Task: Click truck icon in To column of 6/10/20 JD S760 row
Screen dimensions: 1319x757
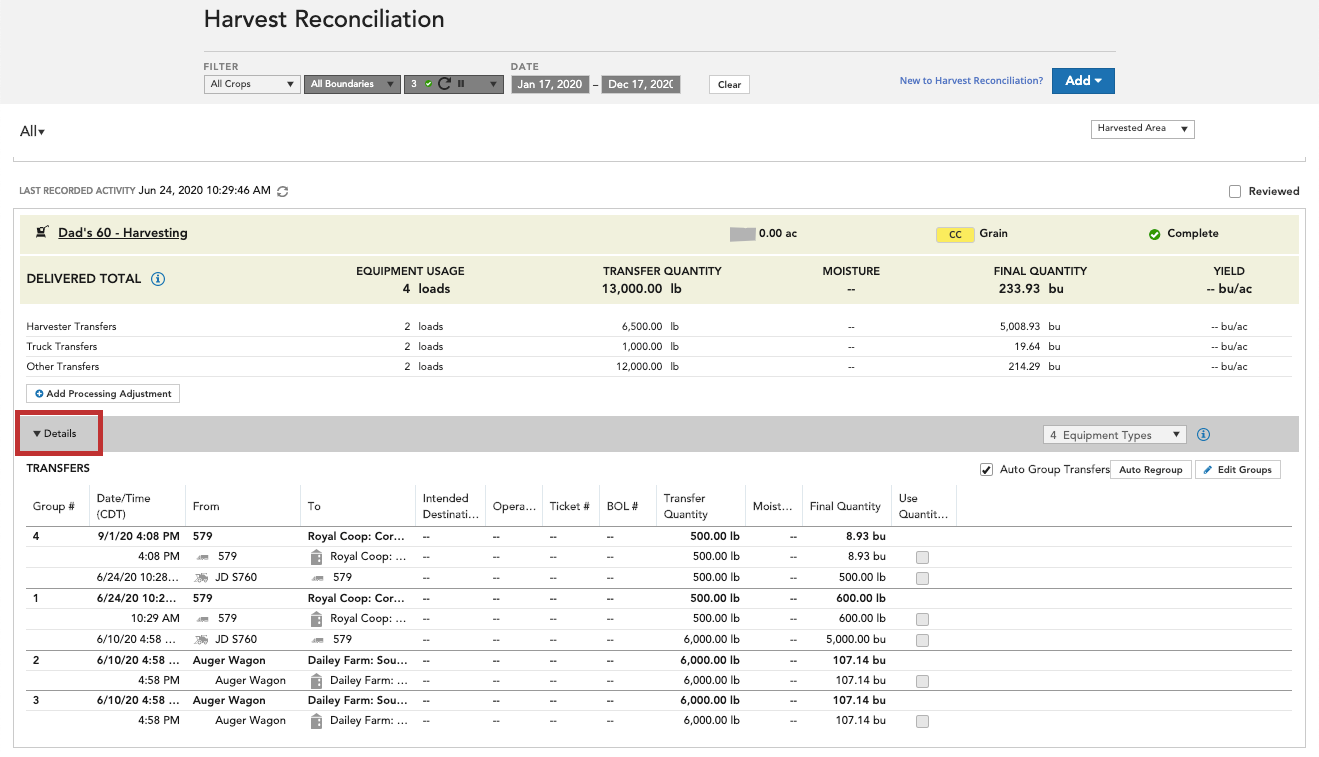Action: click(317, 639)
